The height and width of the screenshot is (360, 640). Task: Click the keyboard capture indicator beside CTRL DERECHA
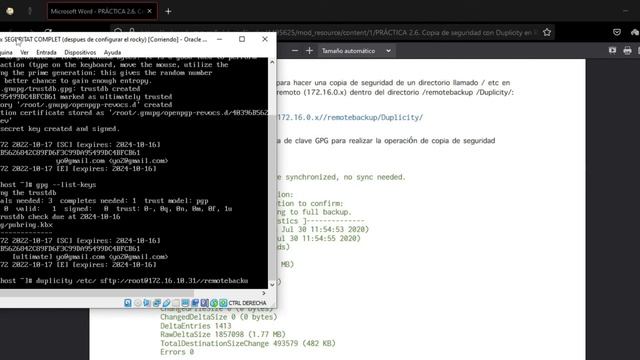pos(223,303)
